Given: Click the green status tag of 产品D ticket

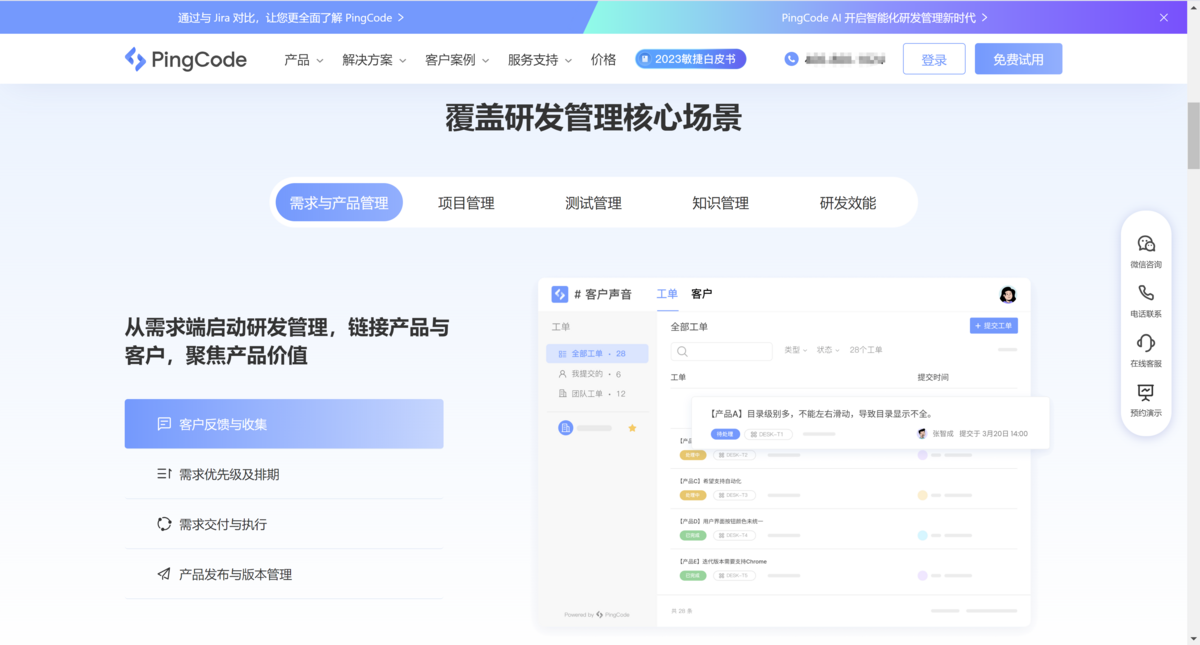Looking at the screenshot, I should [x=693, y=535].
